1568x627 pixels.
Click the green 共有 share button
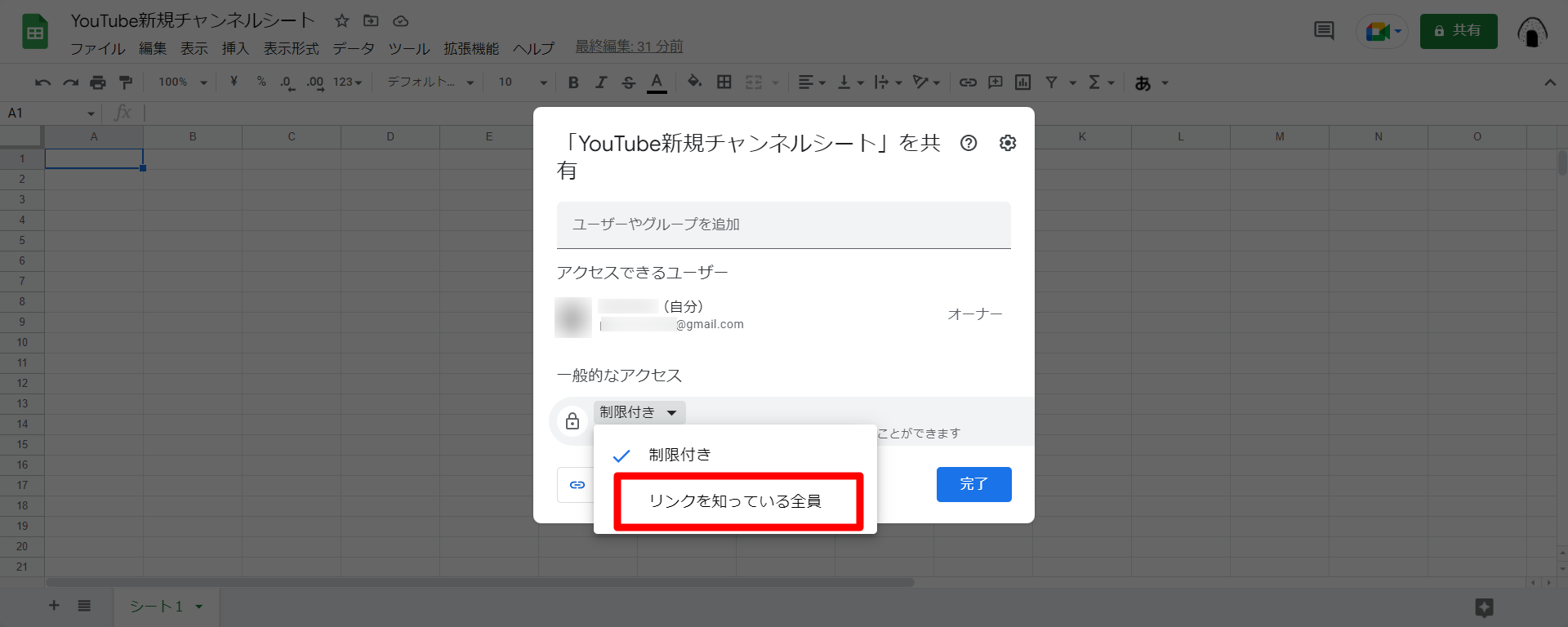[1459, 31]
